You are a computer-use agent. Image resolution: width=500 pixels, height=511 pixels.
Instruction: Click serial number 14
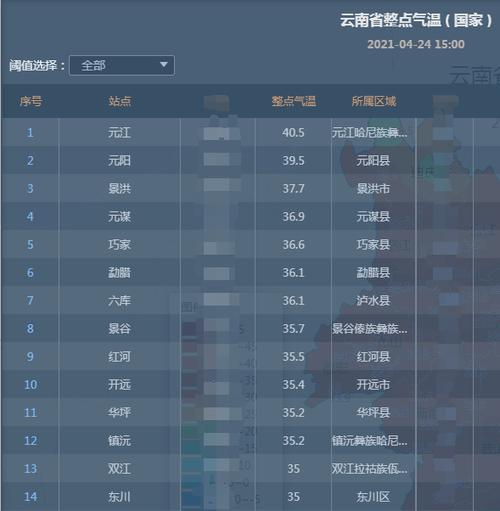point(30,497)
